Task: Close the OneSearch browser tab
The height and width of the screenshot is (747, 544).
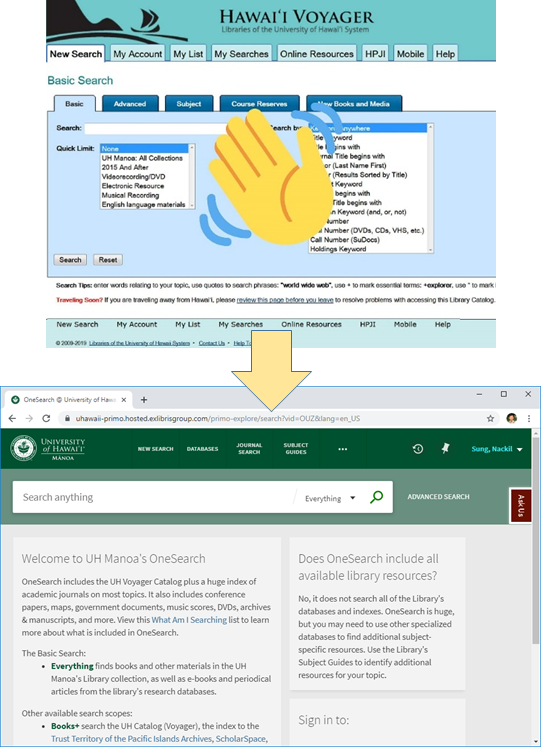Action: [124, 400]
